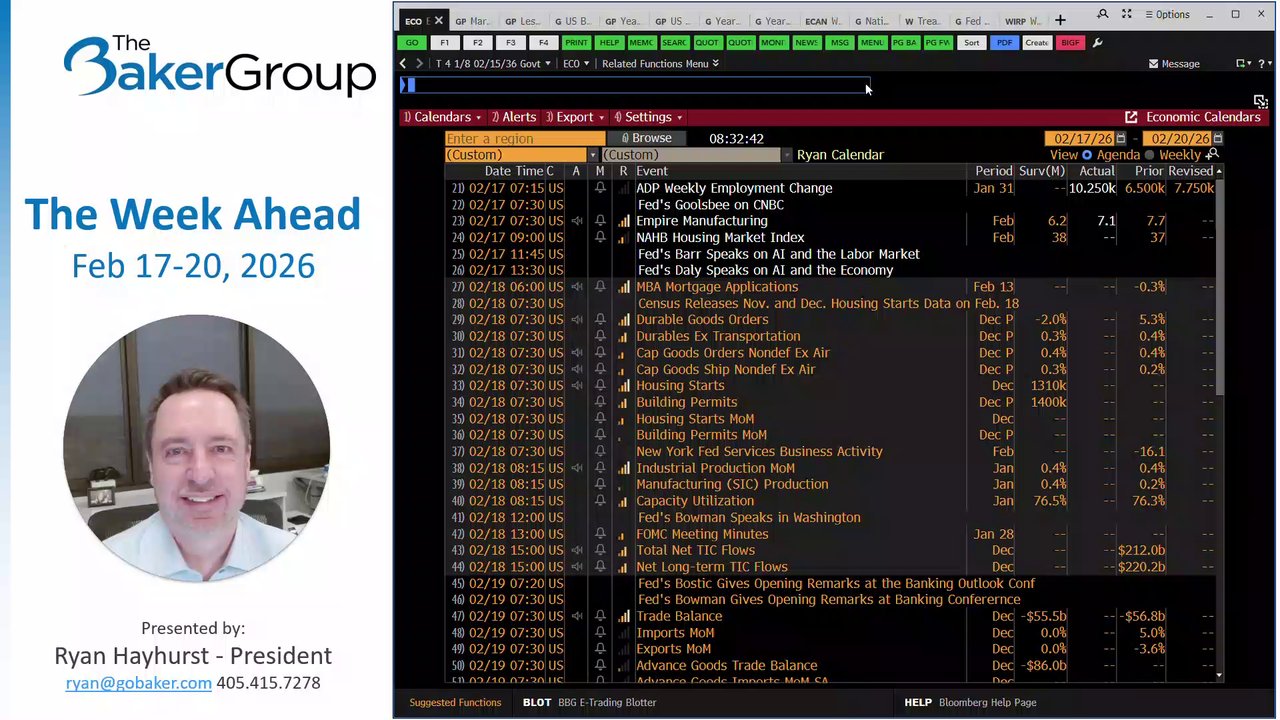Click relevance bars icon for Building Permits

624,402
